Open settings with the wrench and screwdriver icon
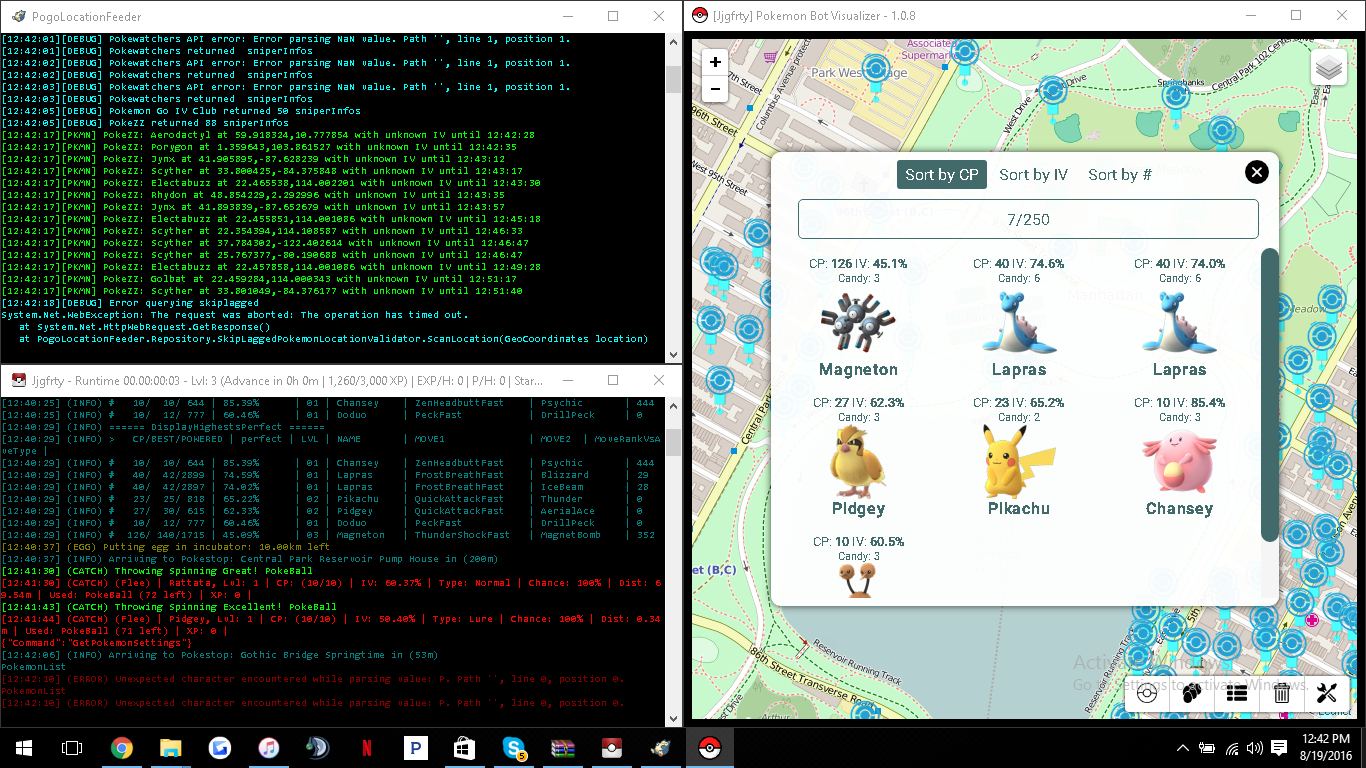This screenshot has width=1366, height=768. click(1327, 693)
